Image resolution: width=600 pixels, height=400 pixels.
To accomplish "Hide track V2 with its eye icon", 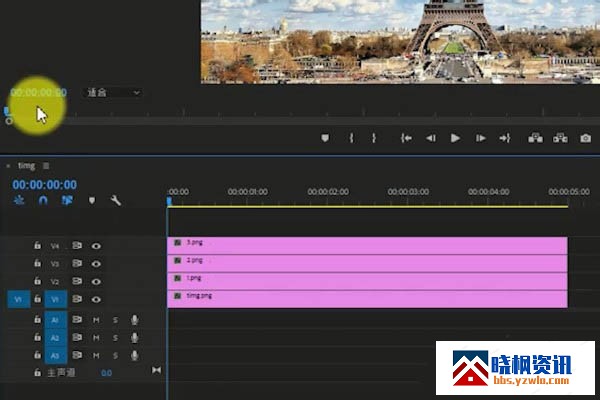I will (x=96, y=282).
